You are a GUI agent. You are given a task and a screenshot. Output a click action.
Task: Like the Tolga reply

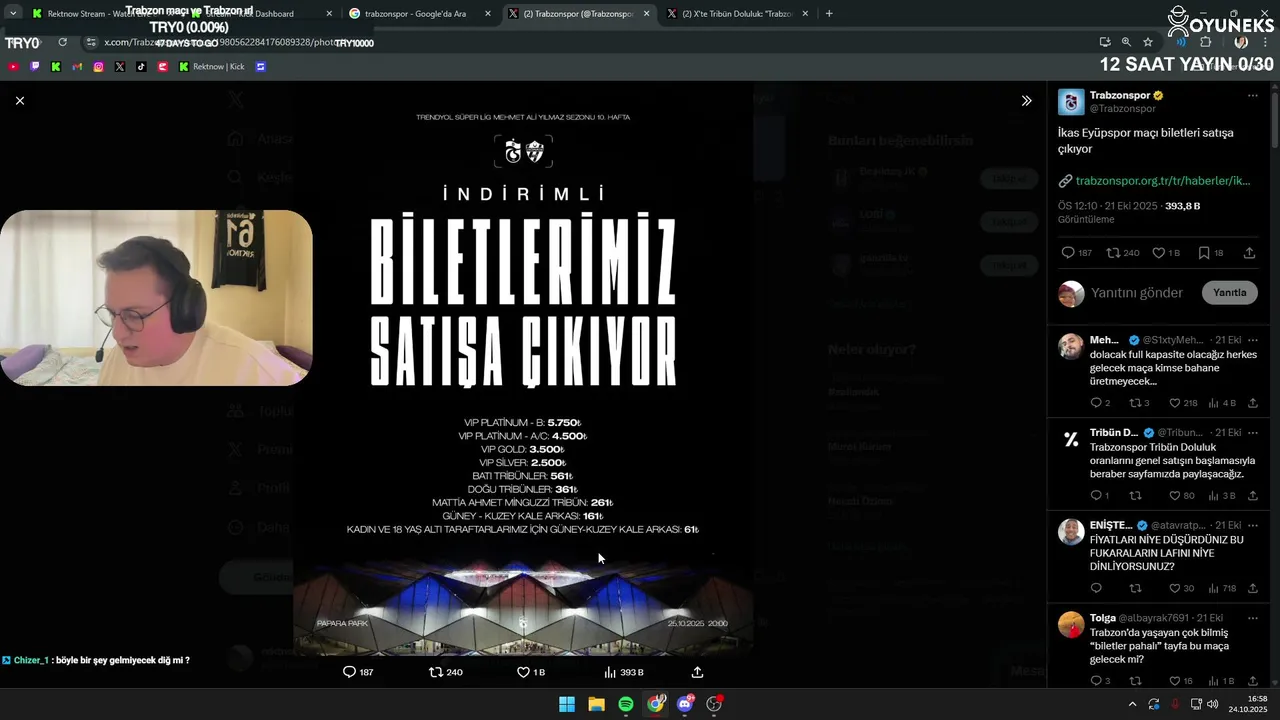1175,681
